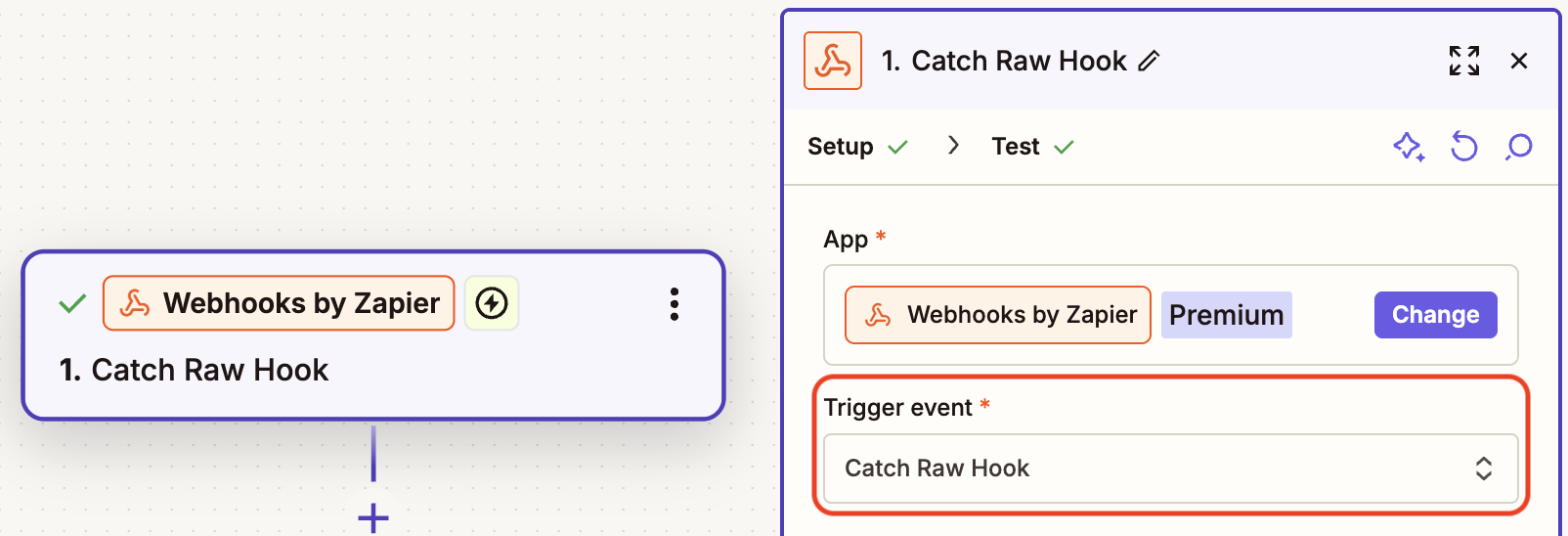
Task: Click the lightning bolt trigger icon on the card
Action: [x=492, y=303]
